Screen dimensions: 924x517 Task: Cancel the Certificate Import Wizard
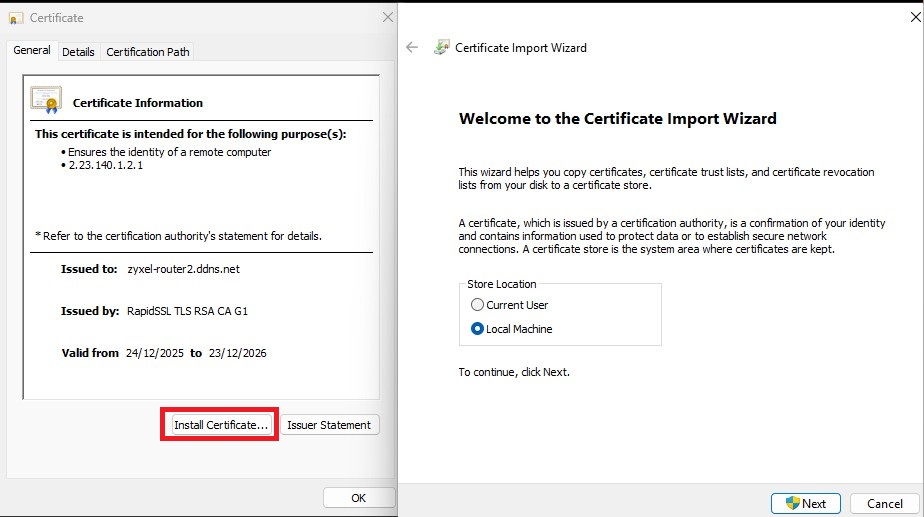coord(885,503)
